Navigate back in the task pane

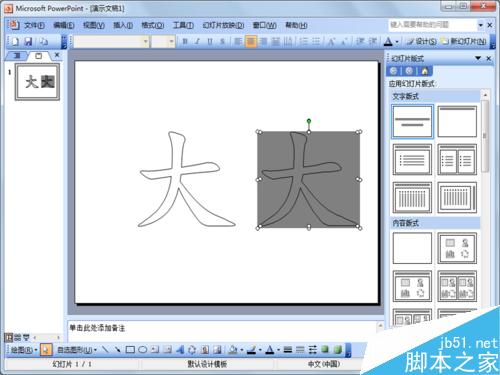click(394, 71)
